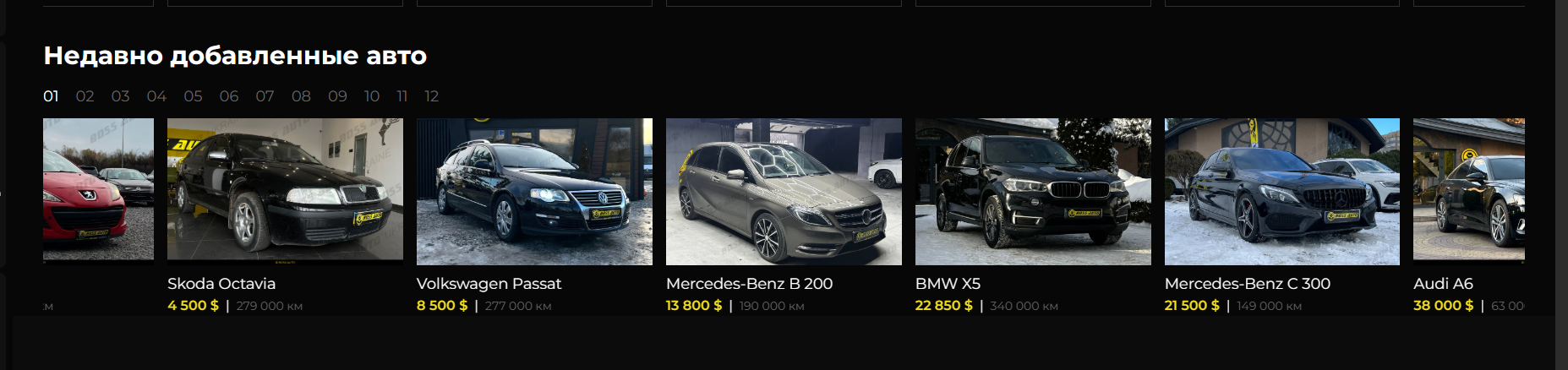Image resolution: width=1568 pixels, height=370 pixels.
Task: Click the Audi A6 title link
Action: [x=1443, y=284]
